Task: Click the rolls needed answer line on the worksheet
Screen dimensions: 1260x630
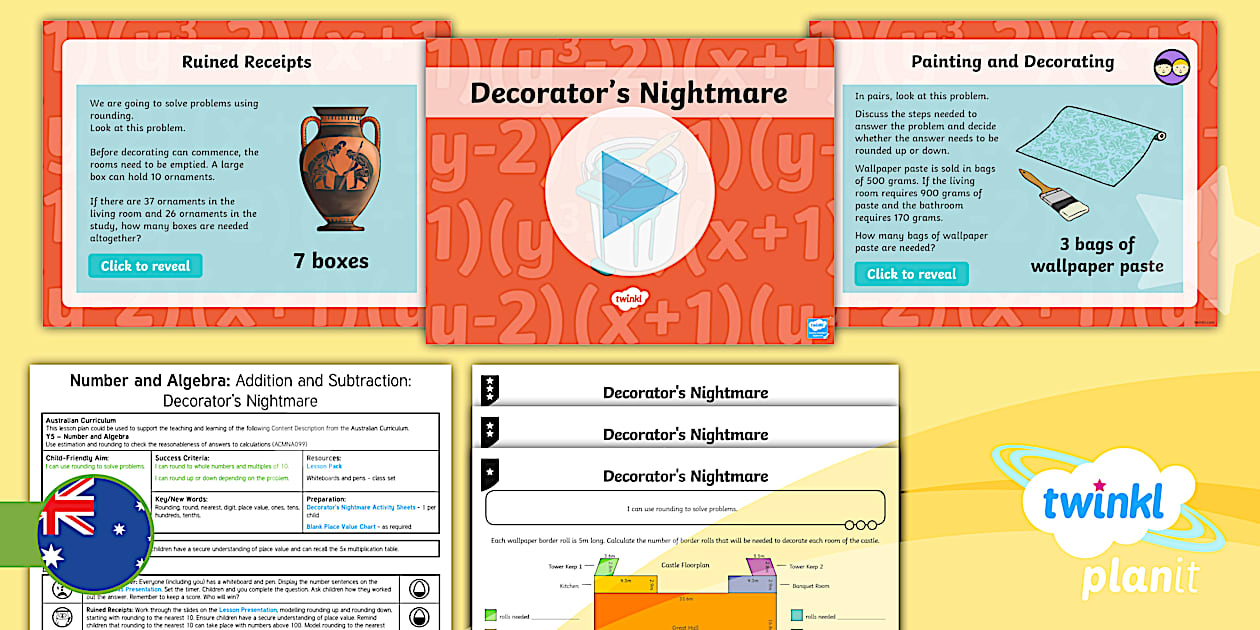Action: click(555, 617)
